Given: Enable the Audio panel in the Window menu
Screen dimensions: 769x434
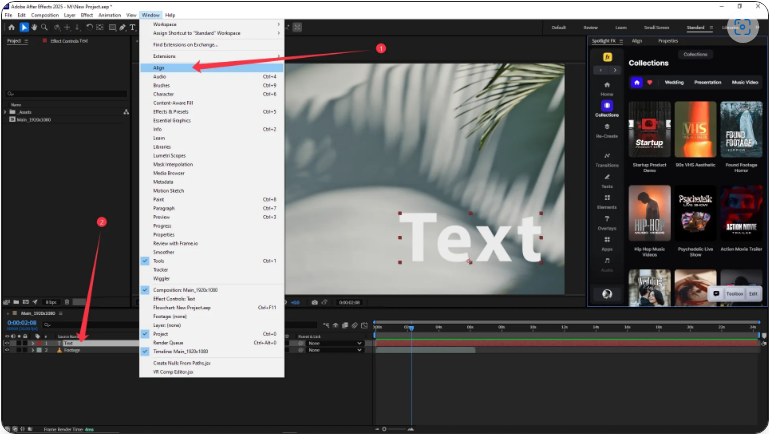Looking at the screenshot, I should (x=211, y=77).
